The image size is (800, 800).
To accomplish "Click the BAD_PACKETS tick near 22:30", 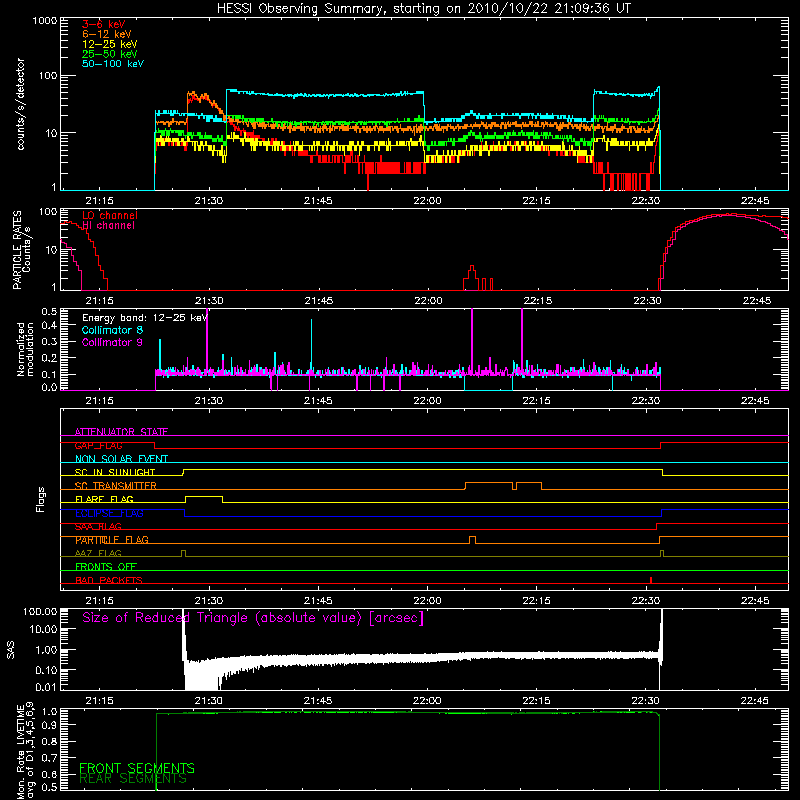I will [x=651, y=580].
